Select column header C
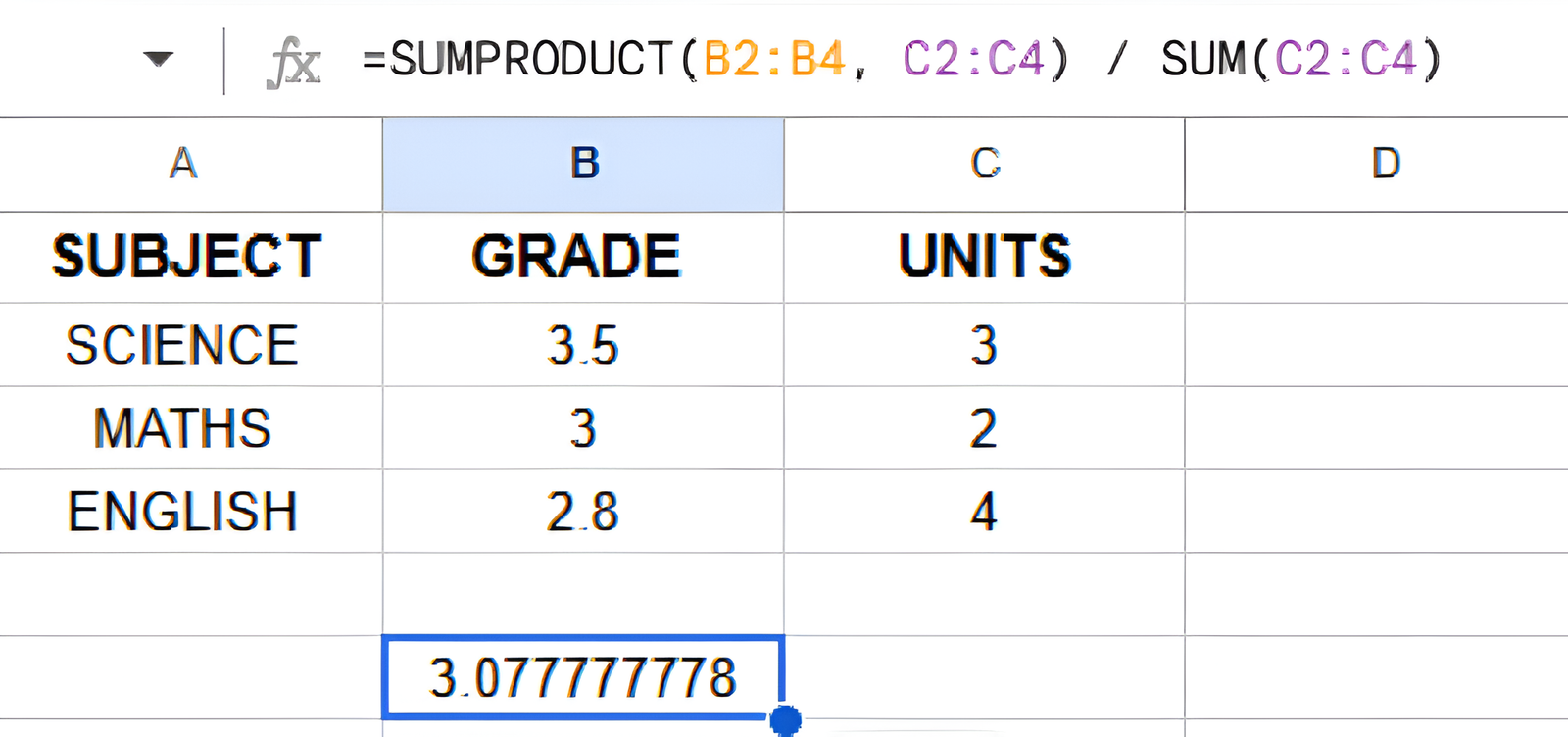This screenshot has height=737, width=1568. tap(985, 164)
